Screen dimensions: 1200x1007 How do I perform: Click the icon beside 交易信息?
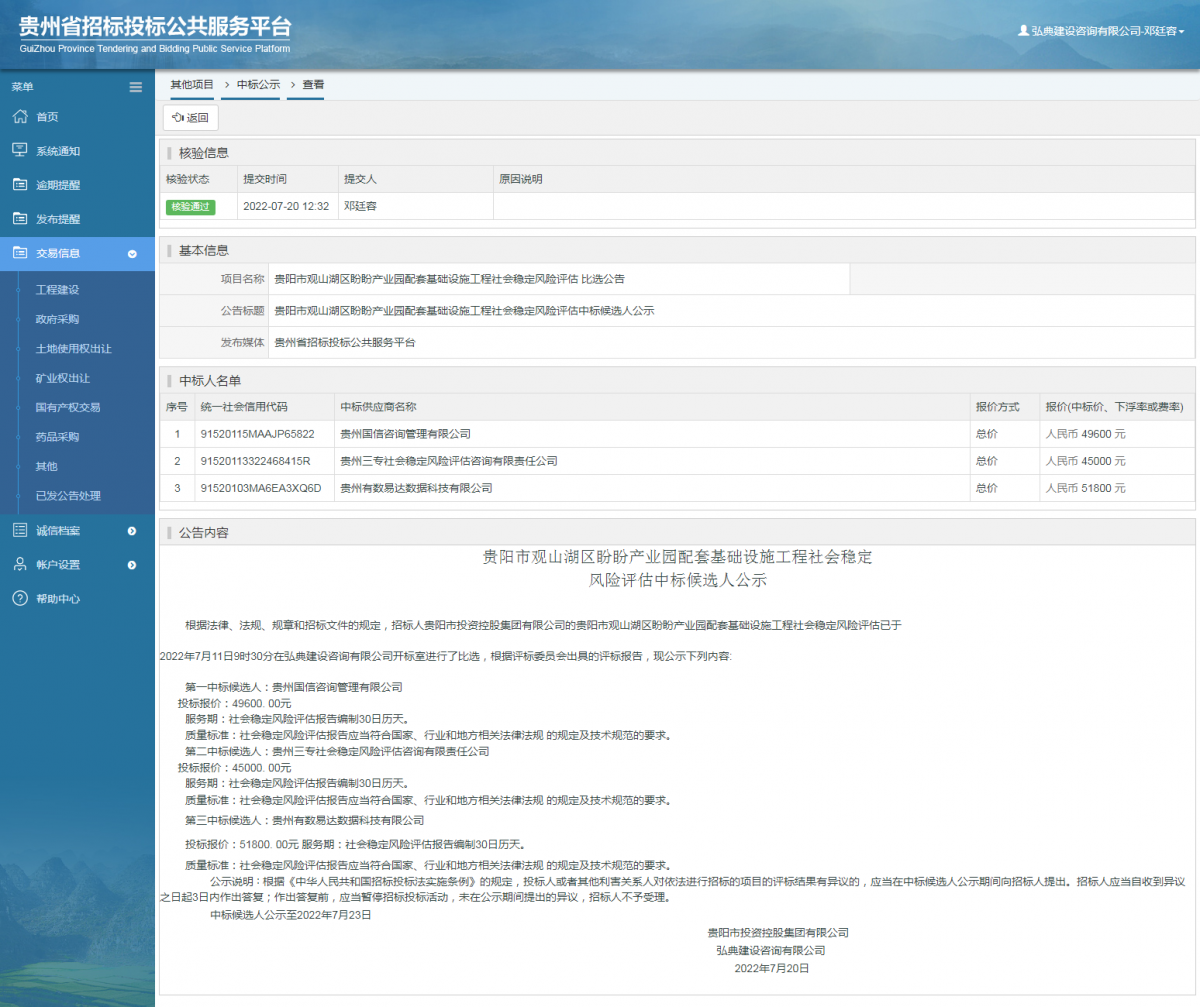click(x=20, y=253)
